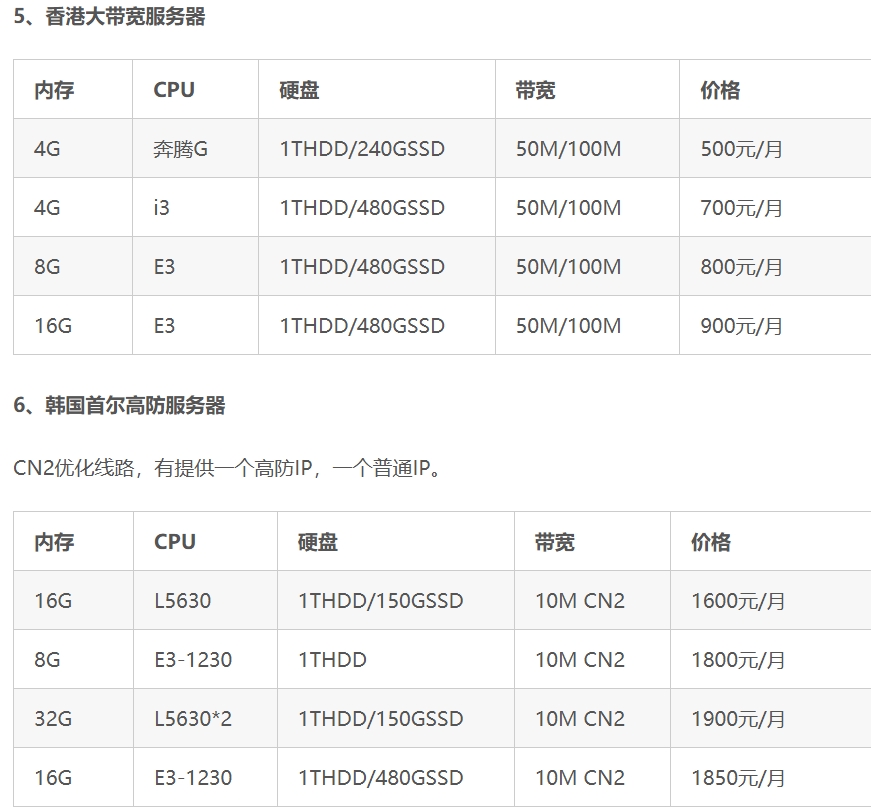This screenshot has height=810, width=871.
Task: Click the heading "6、韩国首尔高防服务器"
Action: [x=119, y=406]
